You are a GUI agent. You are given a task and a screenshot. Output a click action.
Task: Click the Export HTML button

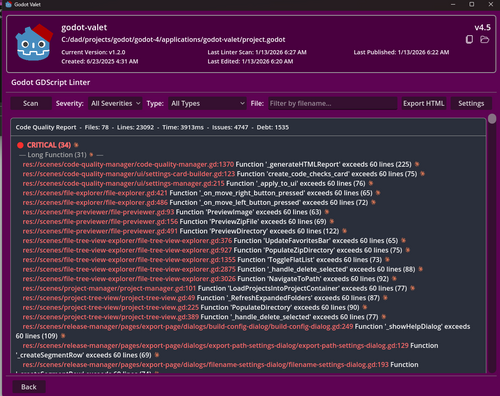pos(424,103)
